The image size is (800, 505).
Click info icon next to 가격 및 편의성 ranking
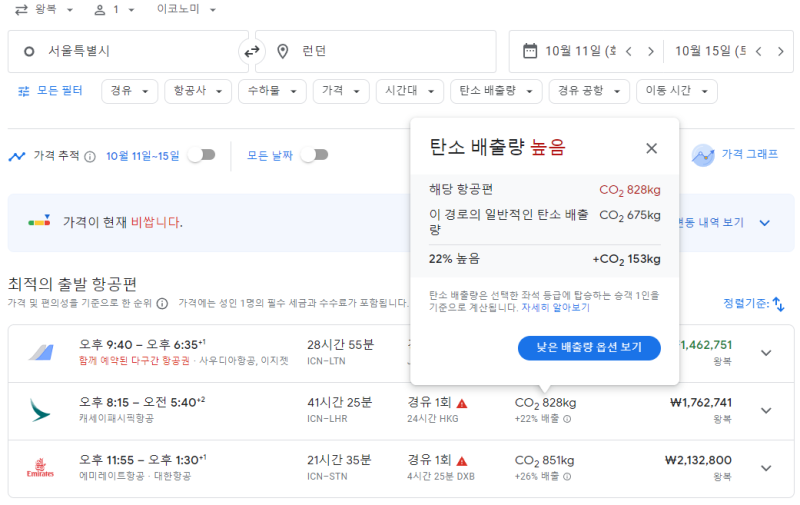[162, 304]
